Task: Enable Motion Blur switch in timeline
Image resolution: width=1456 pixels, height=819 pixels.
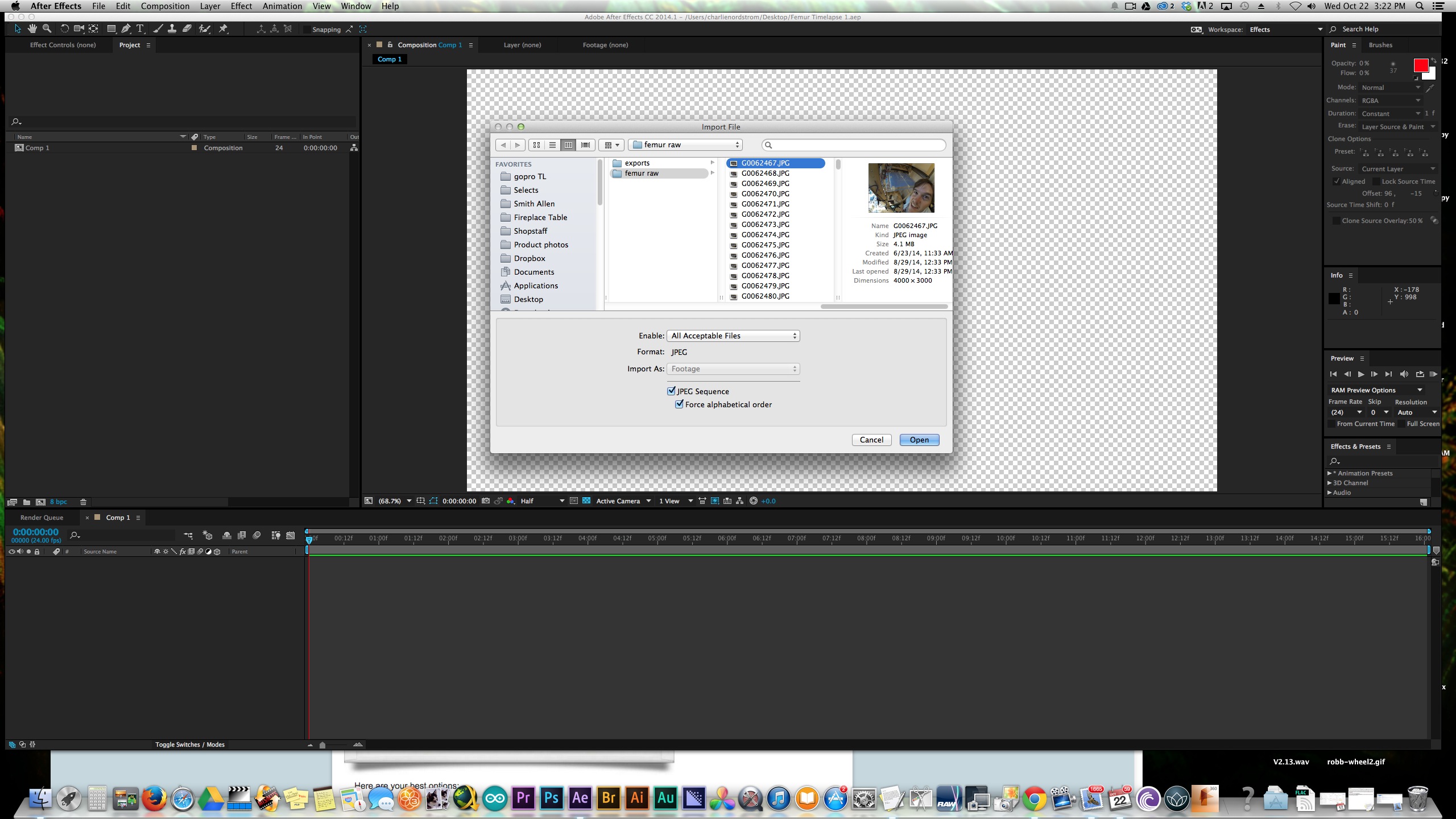Action: (x=257, y=535)
